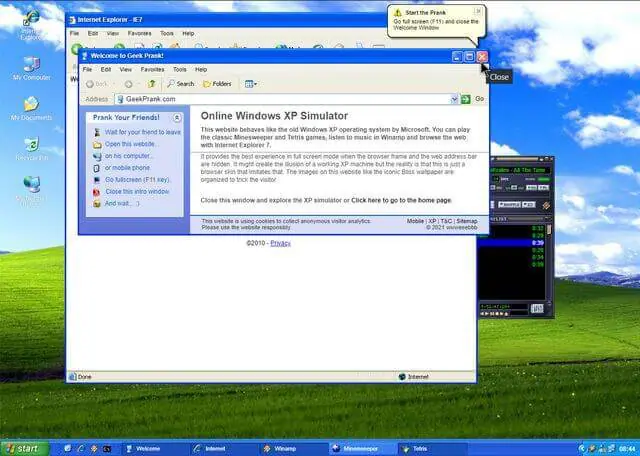Switch to the Winamp taskbar button

click(x=293, y=449)
